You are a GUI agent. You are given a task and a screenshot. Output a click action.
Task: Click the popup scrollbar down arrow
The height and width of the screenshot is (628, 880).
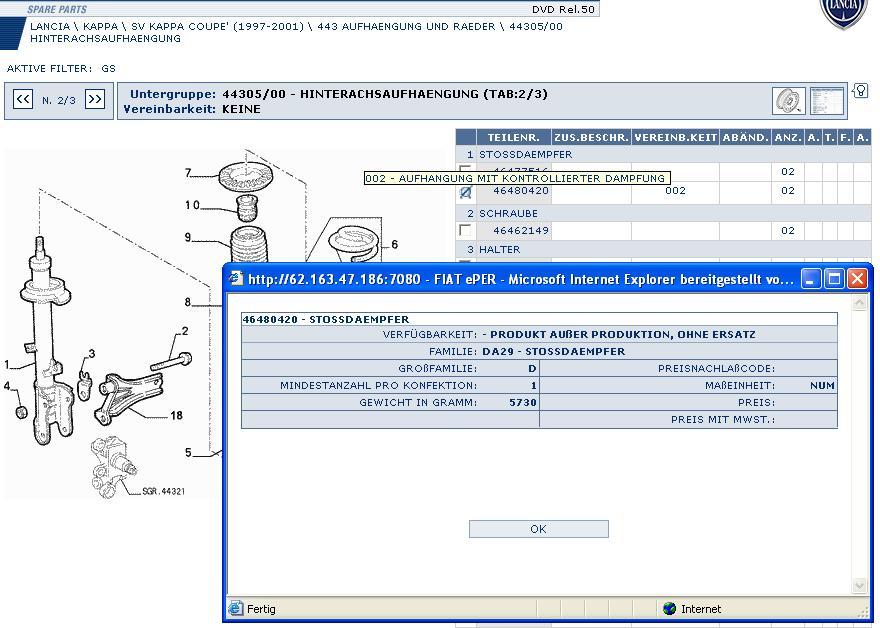(859, 585)
